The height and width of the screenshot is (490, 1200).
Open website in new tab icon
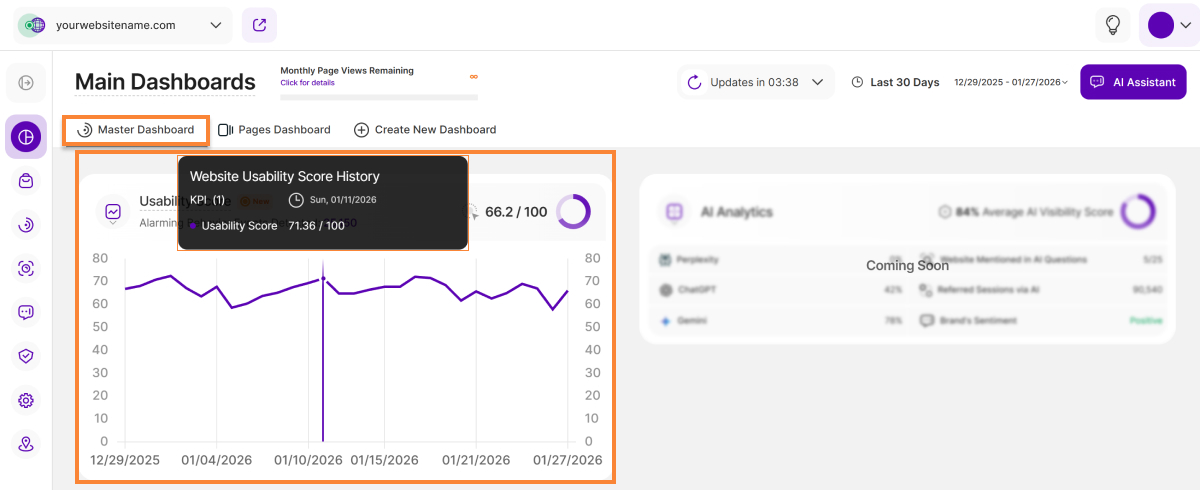click(x=259, y=25)
